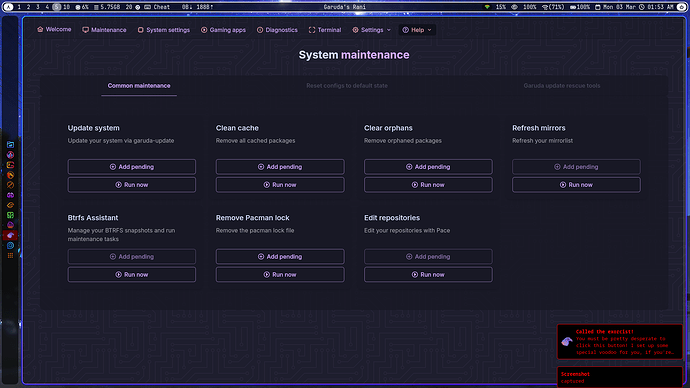This screenshot has width=690, height=388.
Task: Click the Welcome home icon
Action: [40, 29]
